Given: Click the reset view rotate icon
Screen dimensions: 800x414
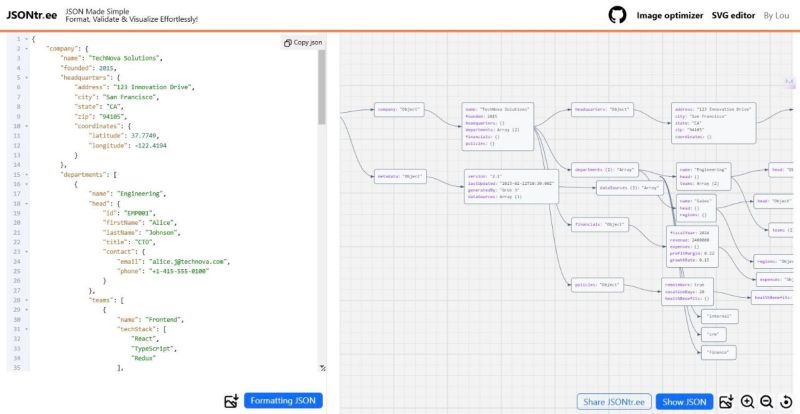Looking at the screenshot, I should [786, 402].
